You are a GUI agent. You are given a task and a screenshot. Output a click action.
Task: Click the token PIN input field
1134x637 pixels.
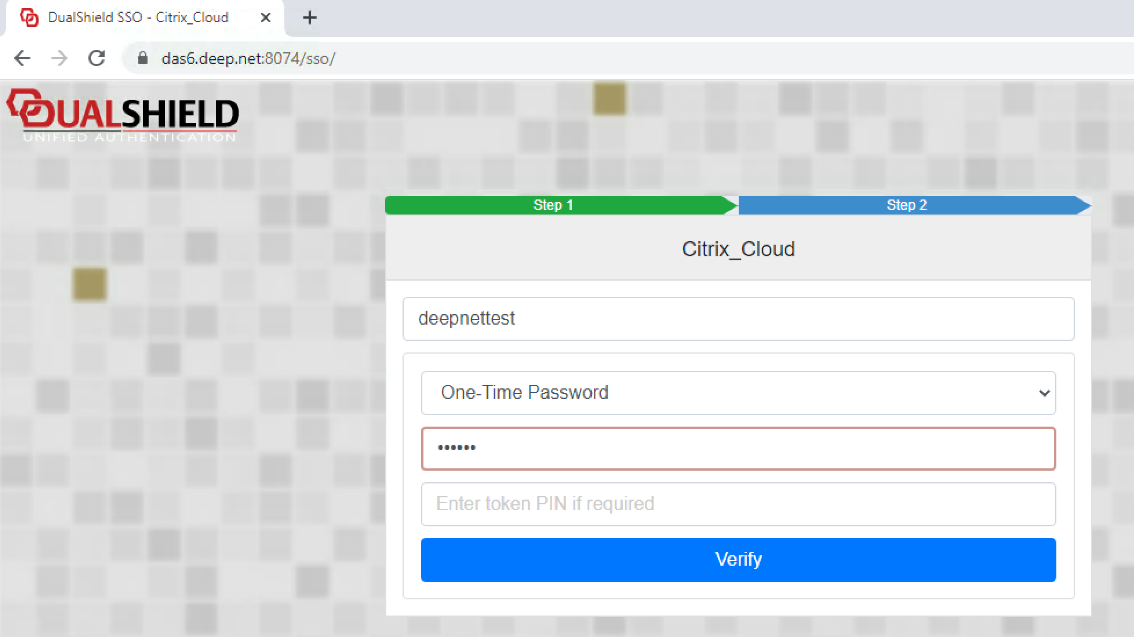(x=738, y=504)
